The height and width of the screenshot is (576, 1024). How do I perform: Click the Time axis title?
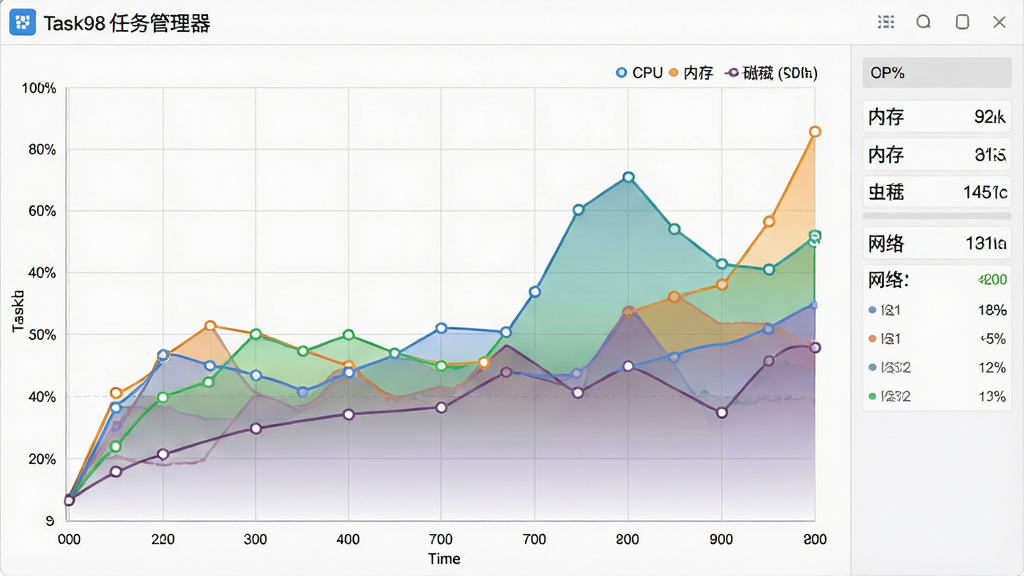tap(444, 559)
